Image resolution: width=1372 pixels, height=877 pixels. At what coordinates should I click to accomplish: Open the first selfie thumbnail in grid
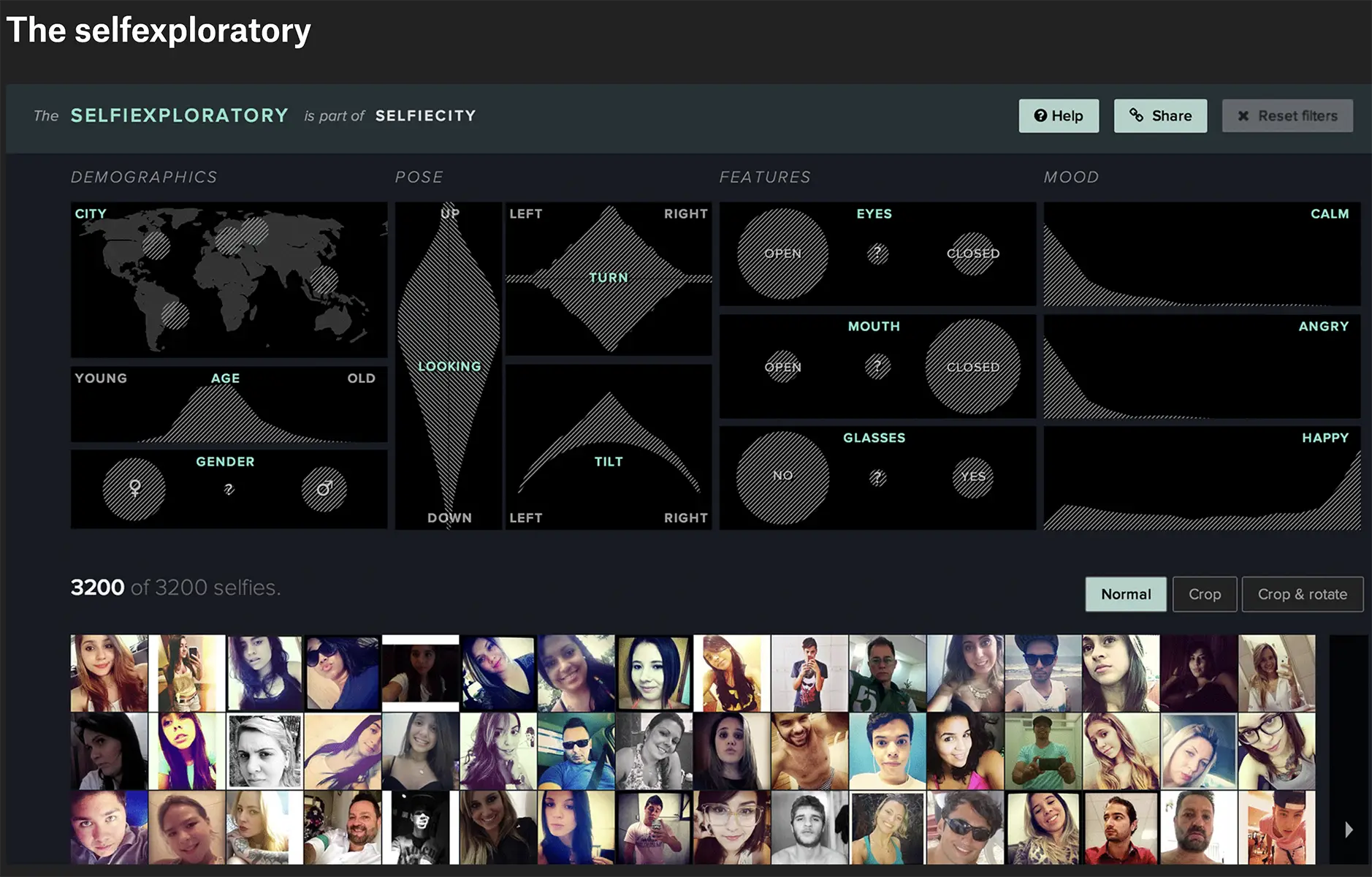pyautogui.click(x=109, y=673)
